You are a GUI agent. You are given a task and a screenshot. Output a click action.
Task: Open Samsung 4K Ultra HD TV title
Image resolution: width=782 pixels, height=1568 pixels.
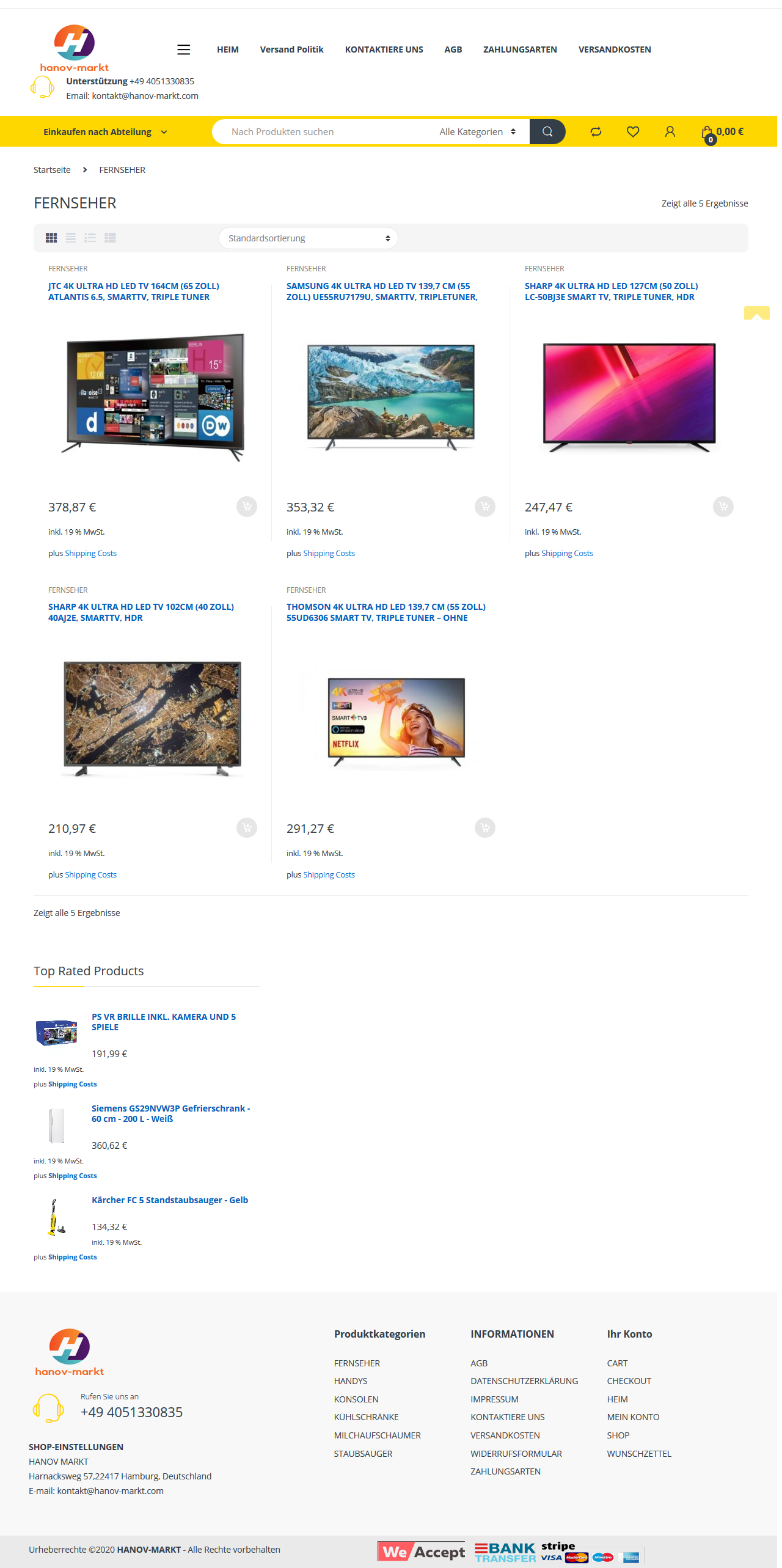coord(382,291)
